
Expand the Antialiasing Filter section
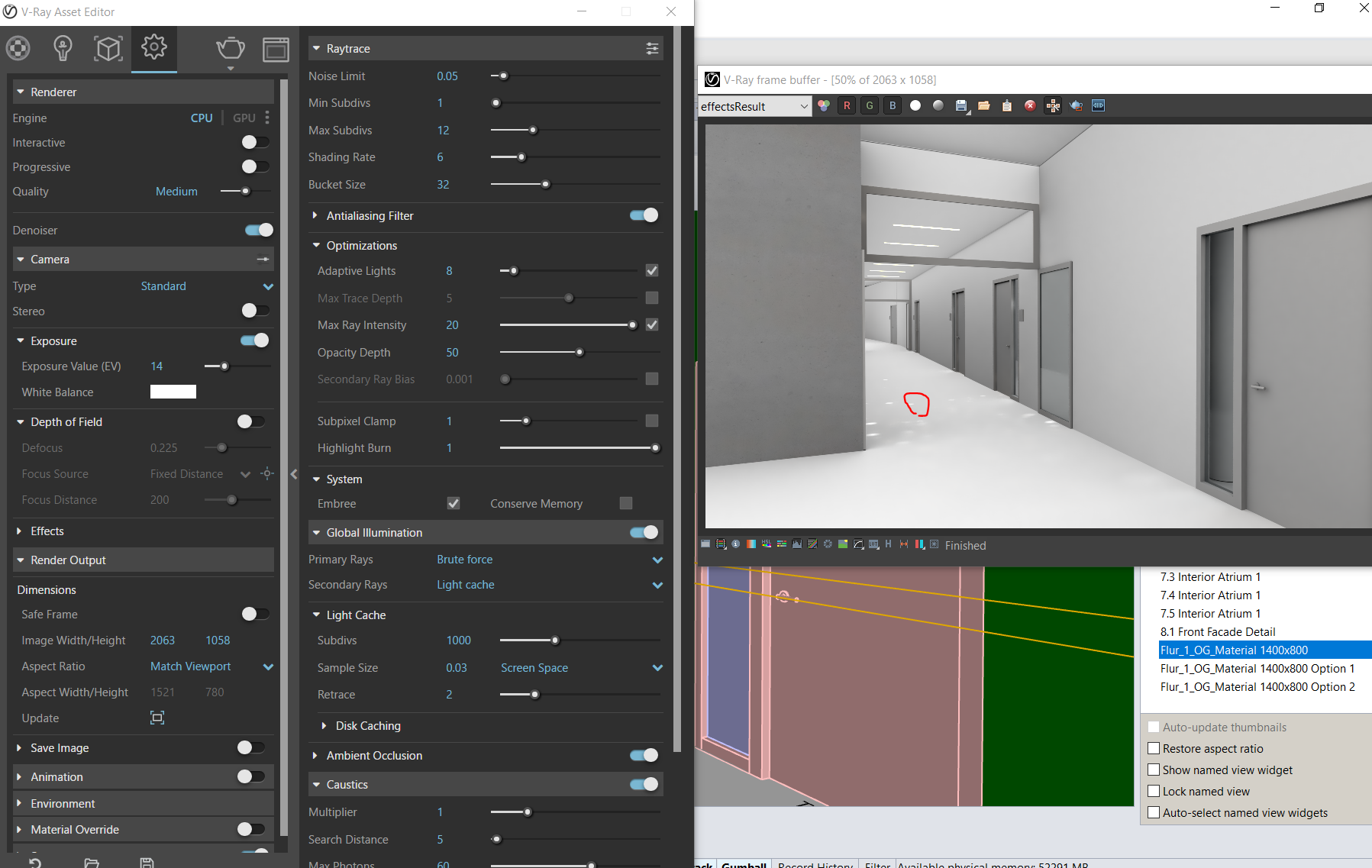[315, 216]
